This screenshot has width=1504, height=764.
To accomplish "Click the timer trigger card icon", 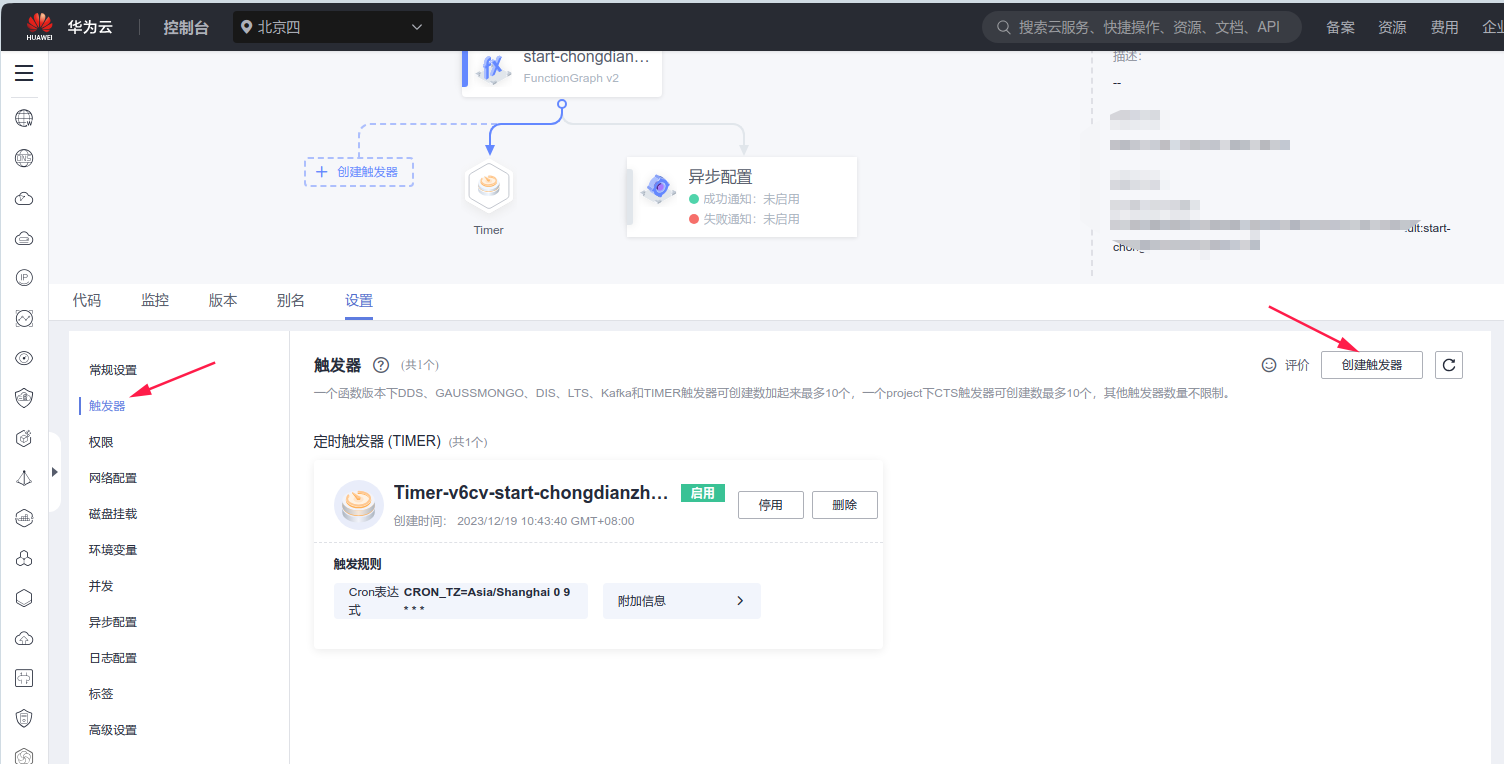I will pos(358,505).
